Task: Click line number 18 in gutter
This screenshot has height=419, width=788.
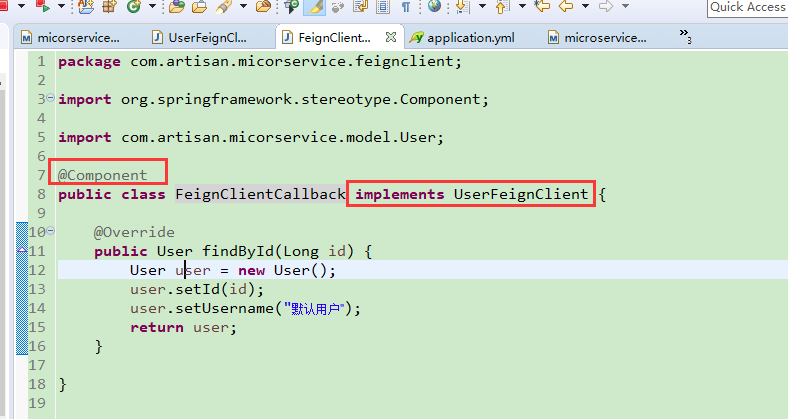Action: click(37, 384)
